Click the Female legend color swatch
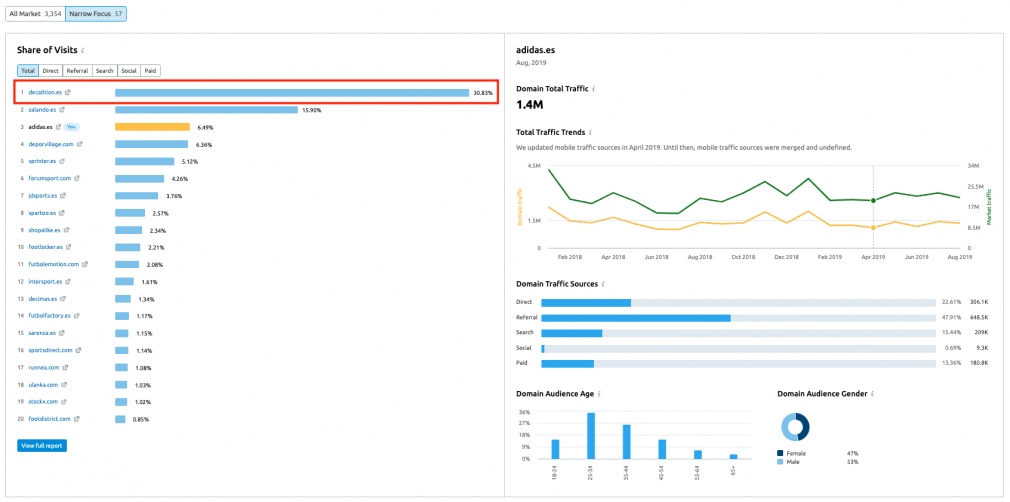 [781, 453]
